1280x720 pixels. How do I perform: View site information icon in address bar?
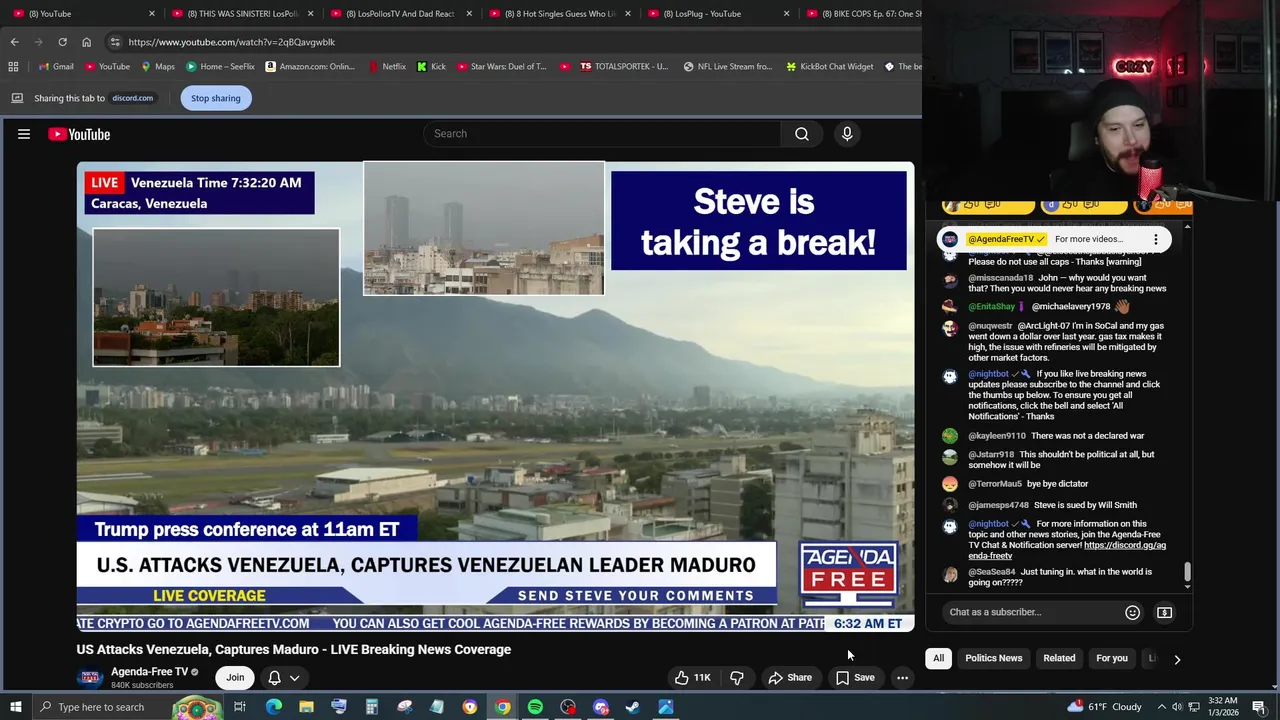[115, 42]
